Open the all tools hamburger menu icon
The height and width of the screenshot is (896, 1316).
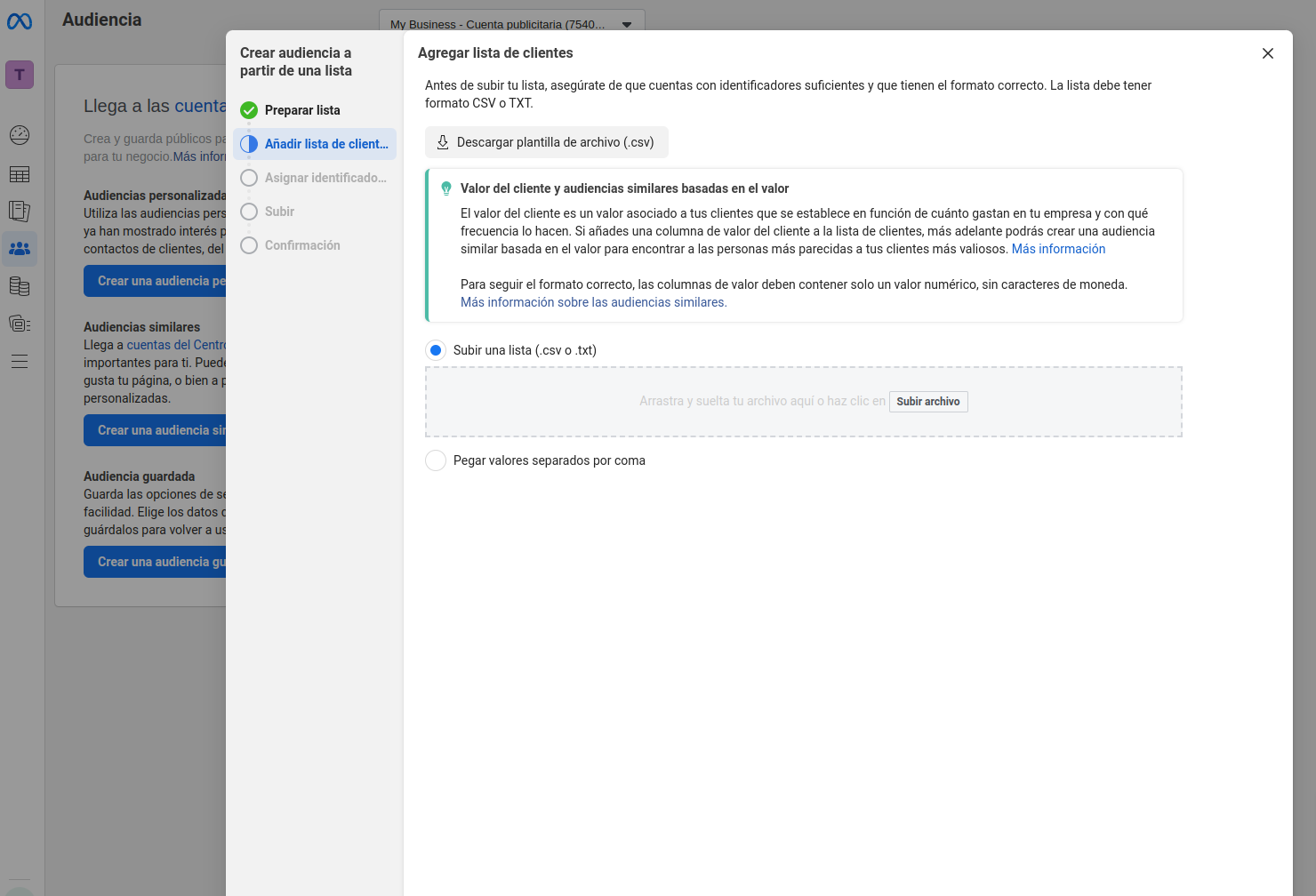(20, 361)
